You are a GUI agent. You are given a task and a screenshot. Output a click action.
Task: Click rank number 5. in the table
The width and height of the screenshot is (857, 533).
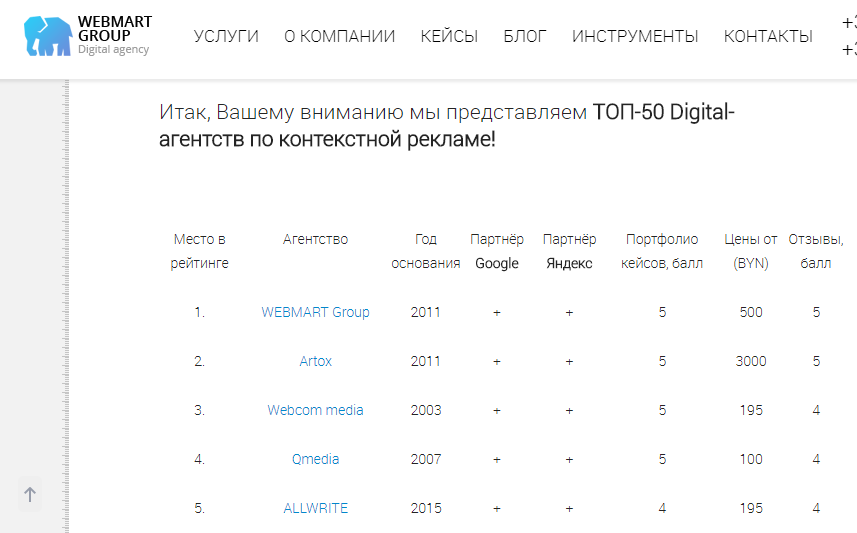point(199,508)
